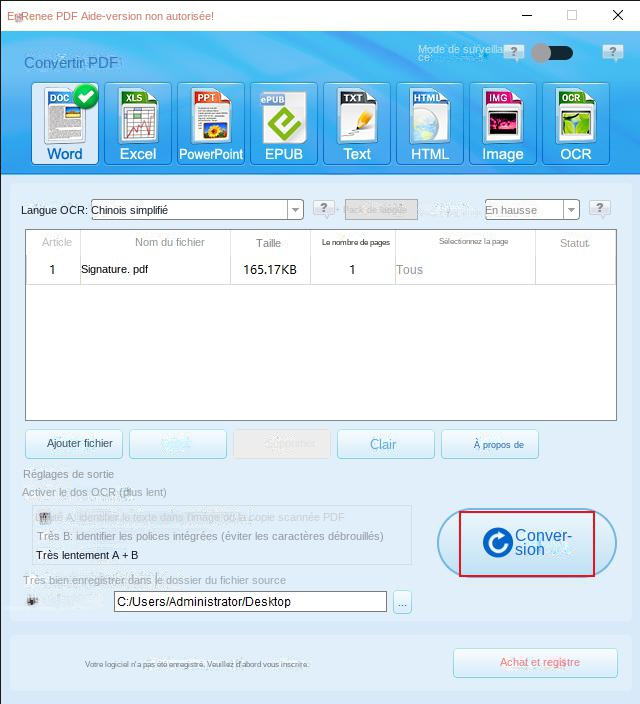Pick the HTML format icon

[430, 123]
